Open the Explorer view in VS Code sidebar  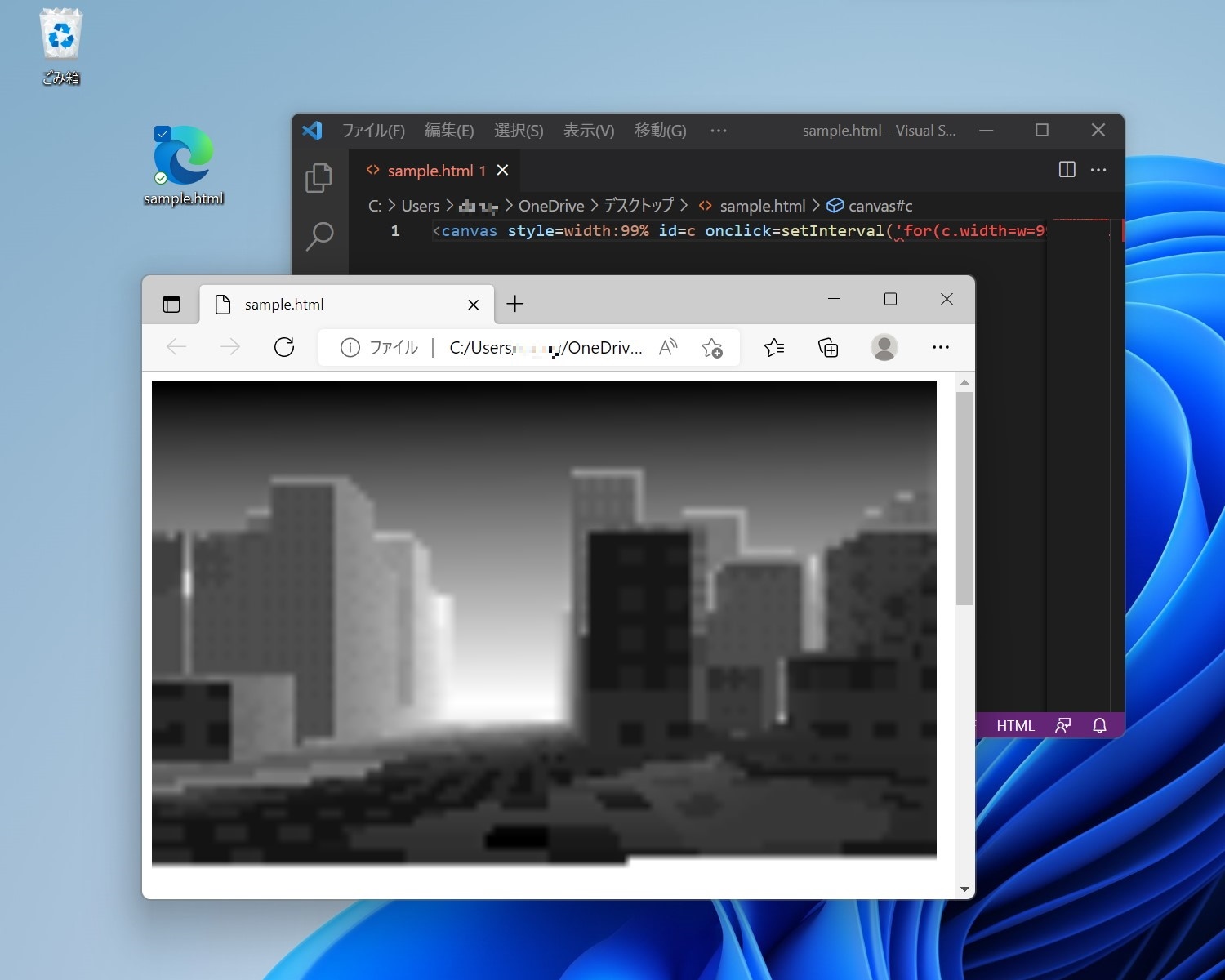[318, 178]
